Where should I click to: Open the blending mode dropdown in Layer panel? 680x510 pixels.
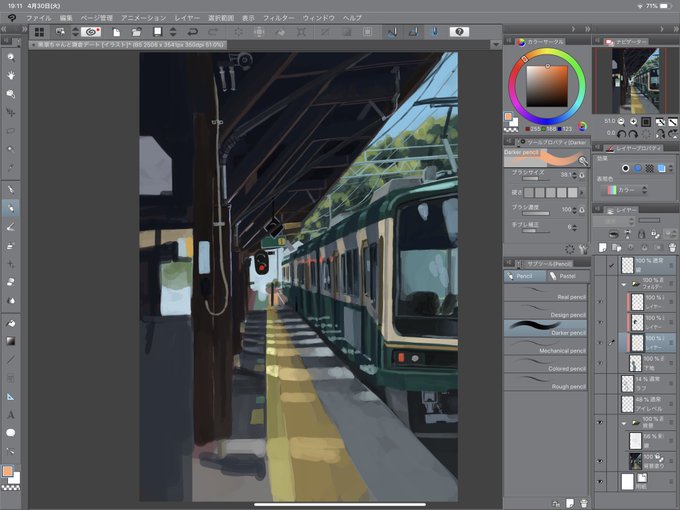pos(614,221)
